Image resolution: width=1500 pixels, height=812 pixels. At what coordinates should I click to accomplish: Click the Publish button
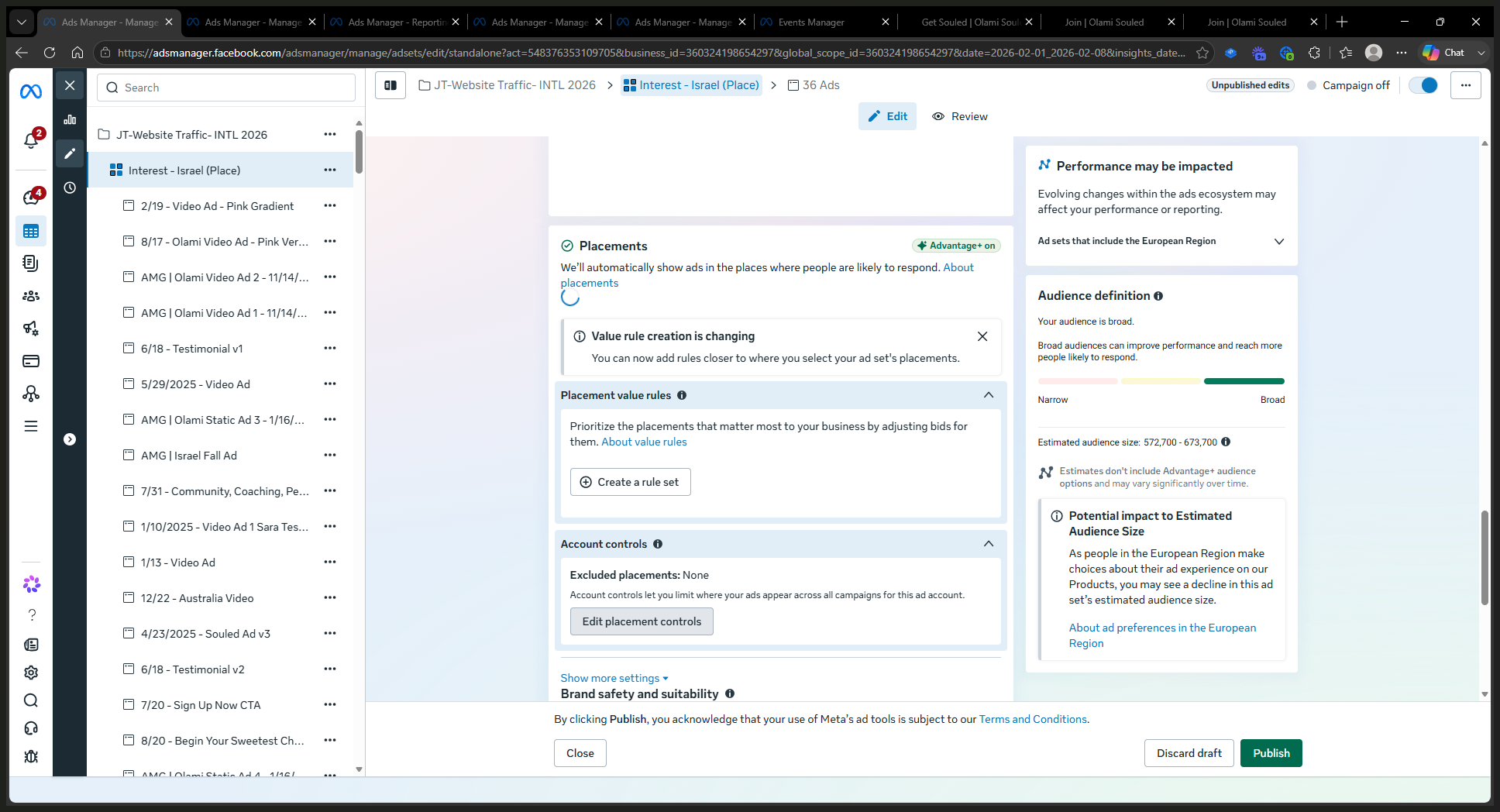[x=1271, y=753]
